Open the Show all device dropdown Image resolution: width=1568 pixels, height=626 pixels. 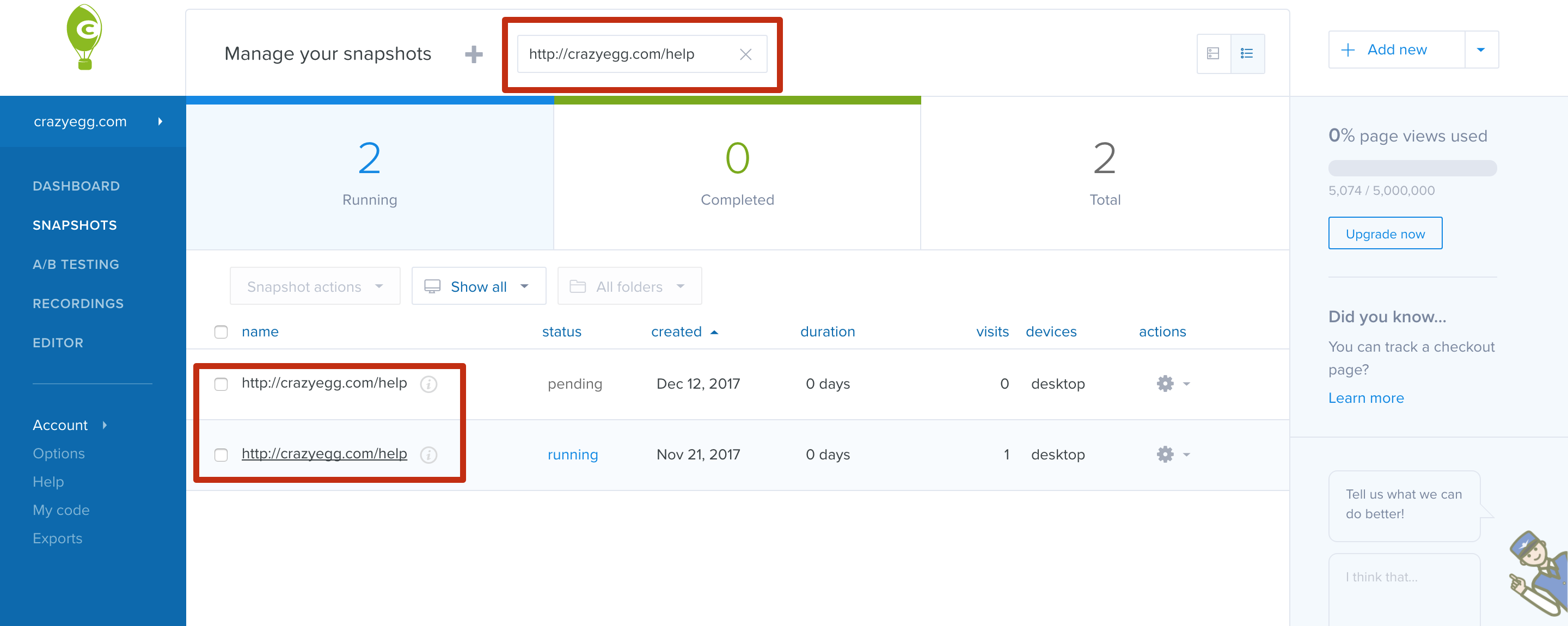tap(479, 286)
